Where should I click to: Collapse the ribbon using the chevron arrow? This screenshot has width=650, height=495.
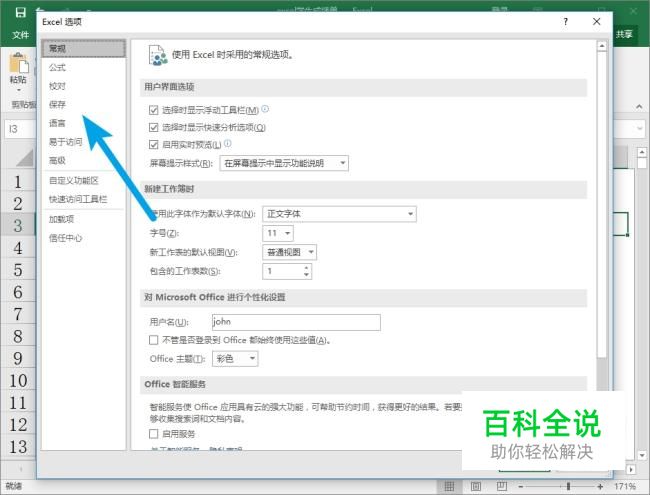(640, 107)
